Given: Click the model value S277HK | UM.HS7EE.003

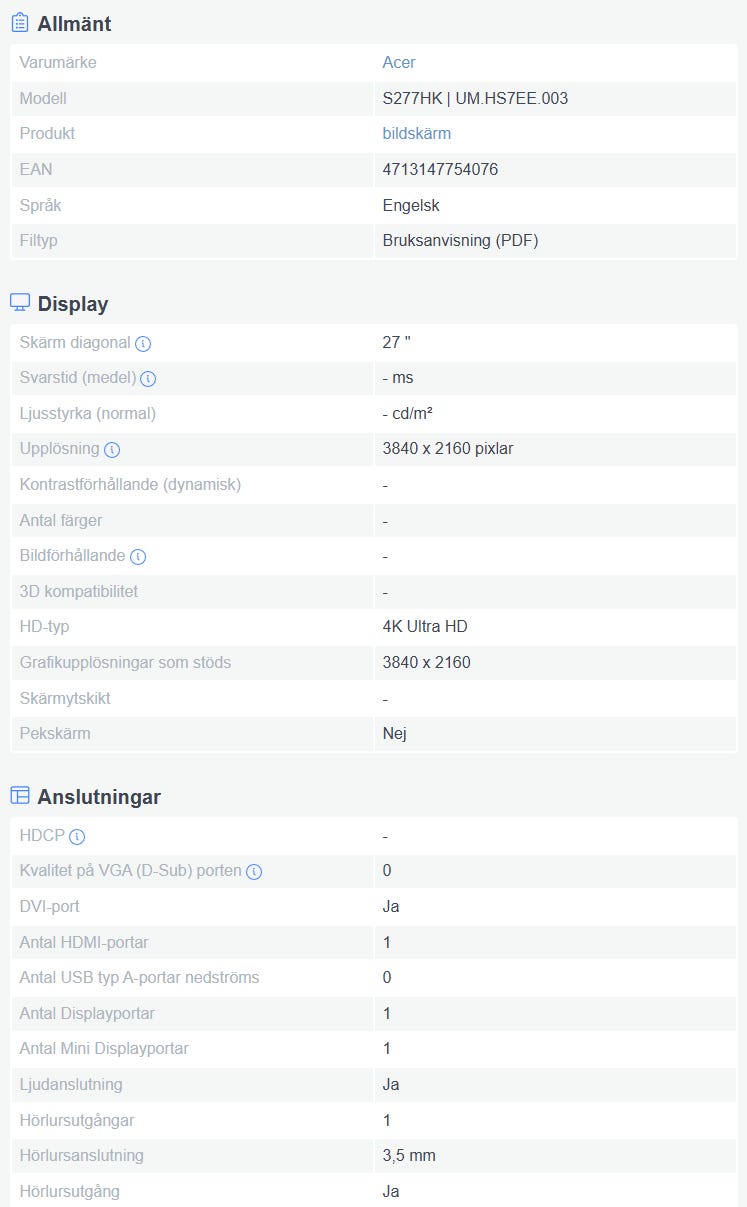Looking at the screenshot, I should (476, 98).
